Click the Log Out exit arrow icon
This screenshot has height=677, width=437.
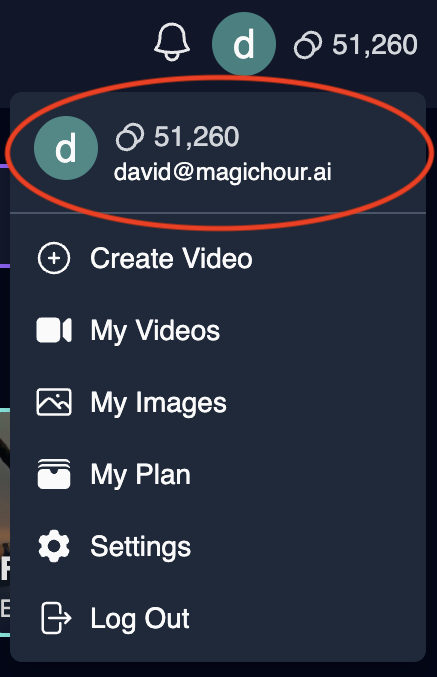pyautogui.click(x=56, y=618)
